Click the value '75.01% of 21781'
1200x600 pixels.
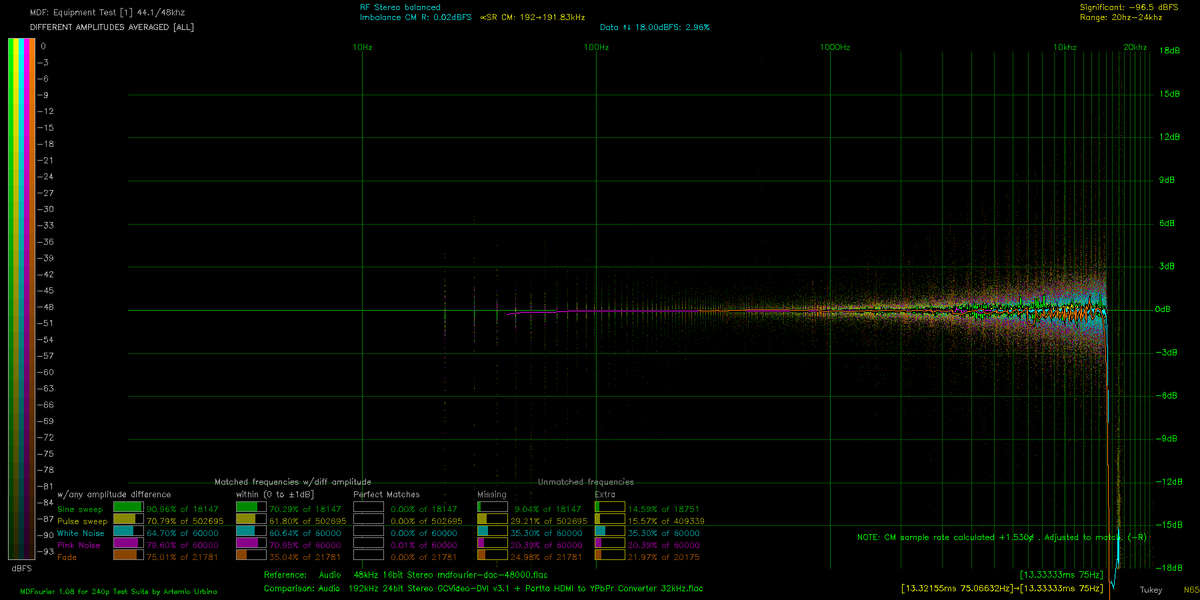[183, 557]
